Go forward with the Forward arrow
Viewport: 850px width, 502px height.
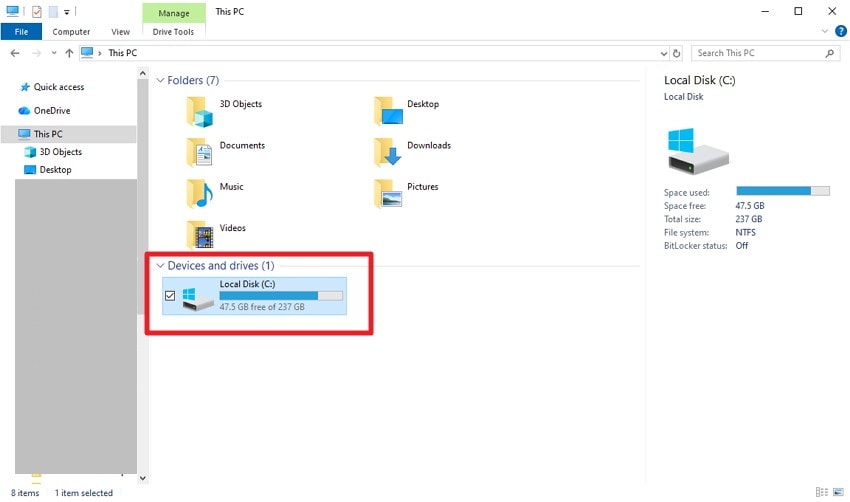[36, 53]
